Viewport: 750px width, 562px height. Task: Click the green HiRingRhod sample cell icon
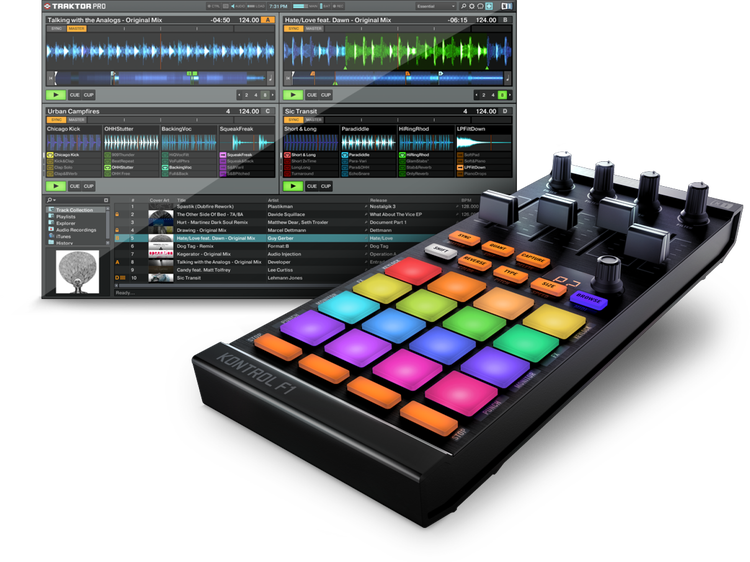pyautogui.click(x=402, y=155)
